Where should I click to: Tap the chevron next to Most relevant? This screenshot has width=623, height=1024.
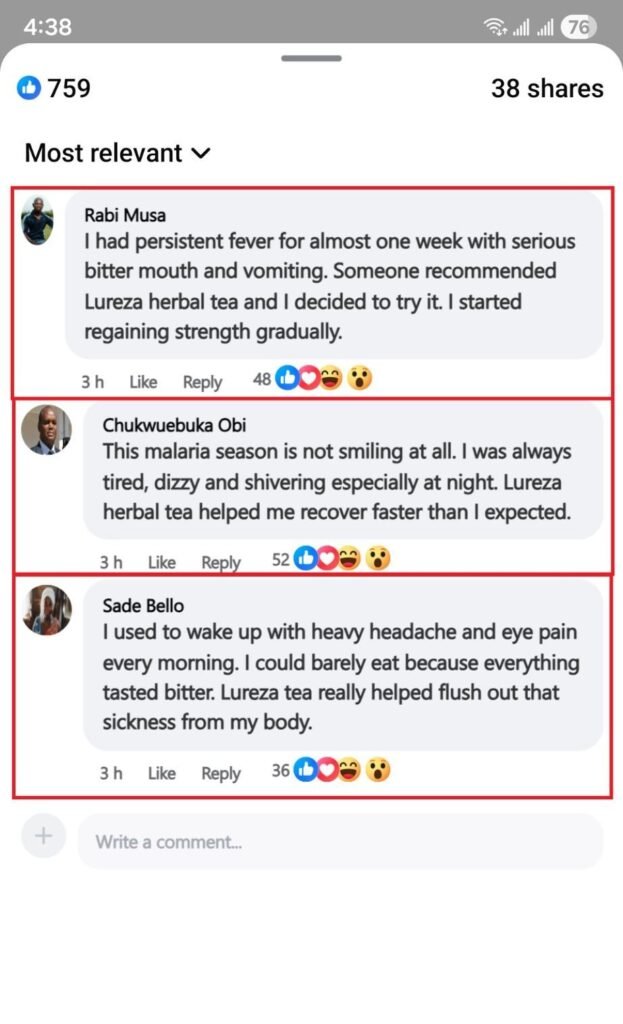pos(201,153)
